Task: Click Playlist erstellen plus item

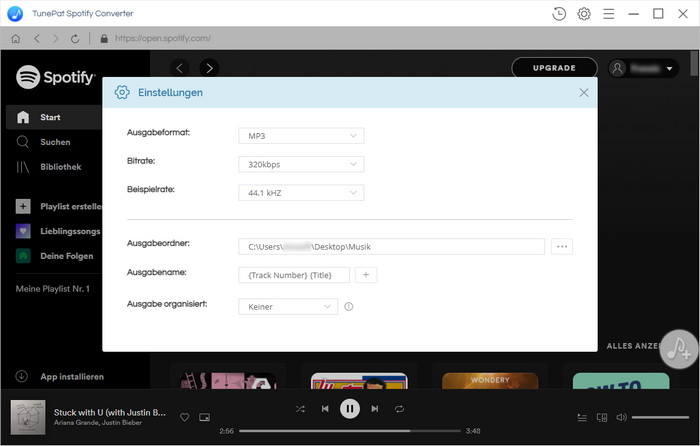Action: coord(58,206)
